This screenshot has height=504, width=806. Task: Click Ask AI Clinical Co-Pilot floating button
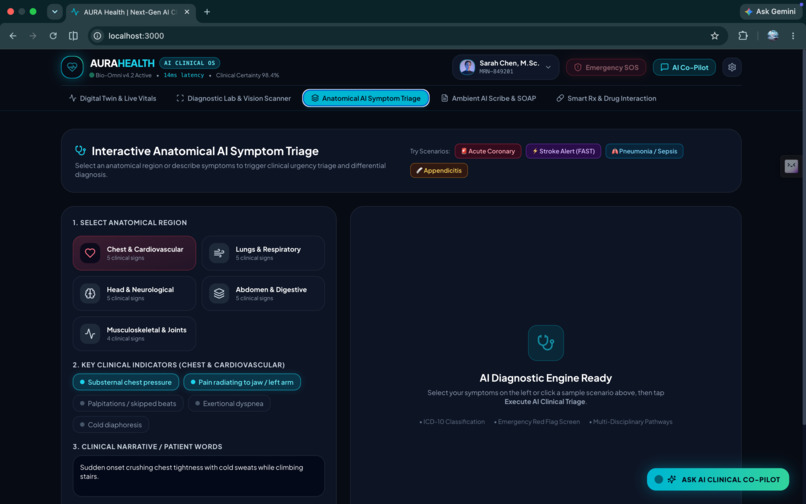[718, 479]
